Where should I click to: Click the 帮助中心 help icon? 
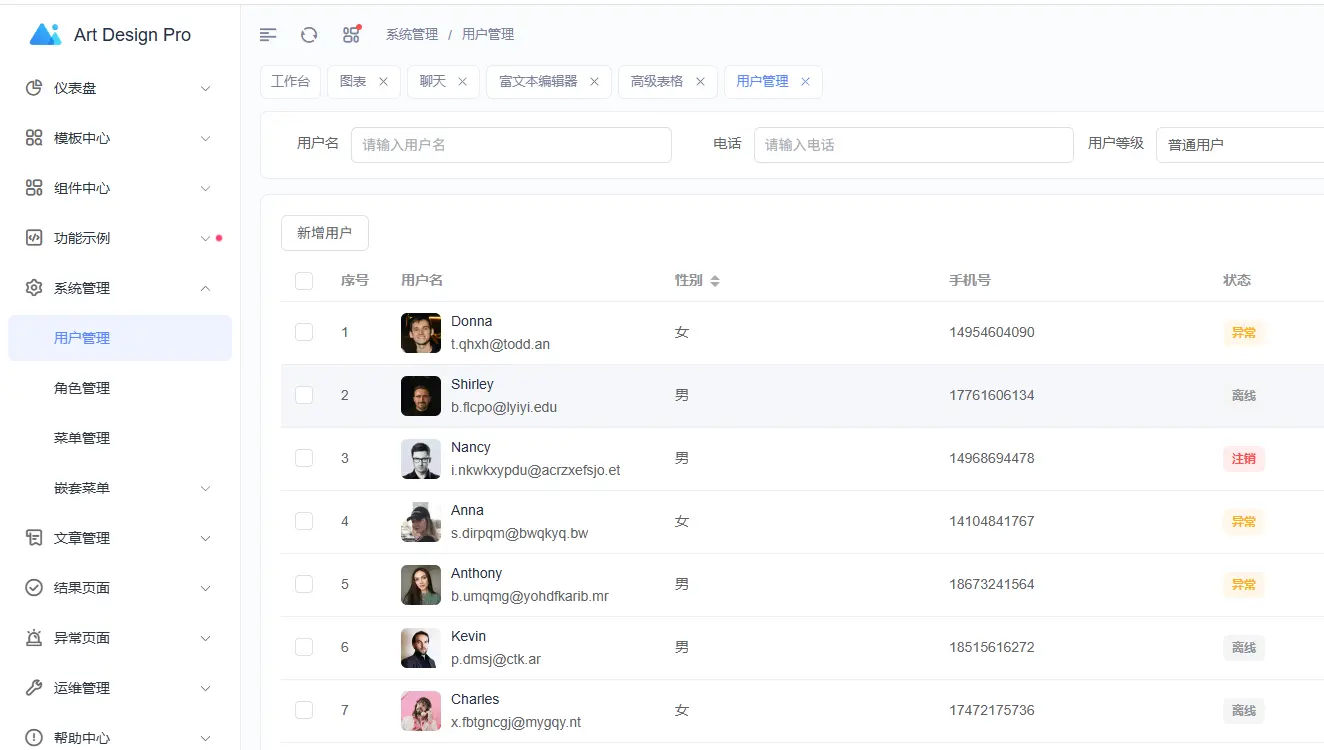coord(34,738)
